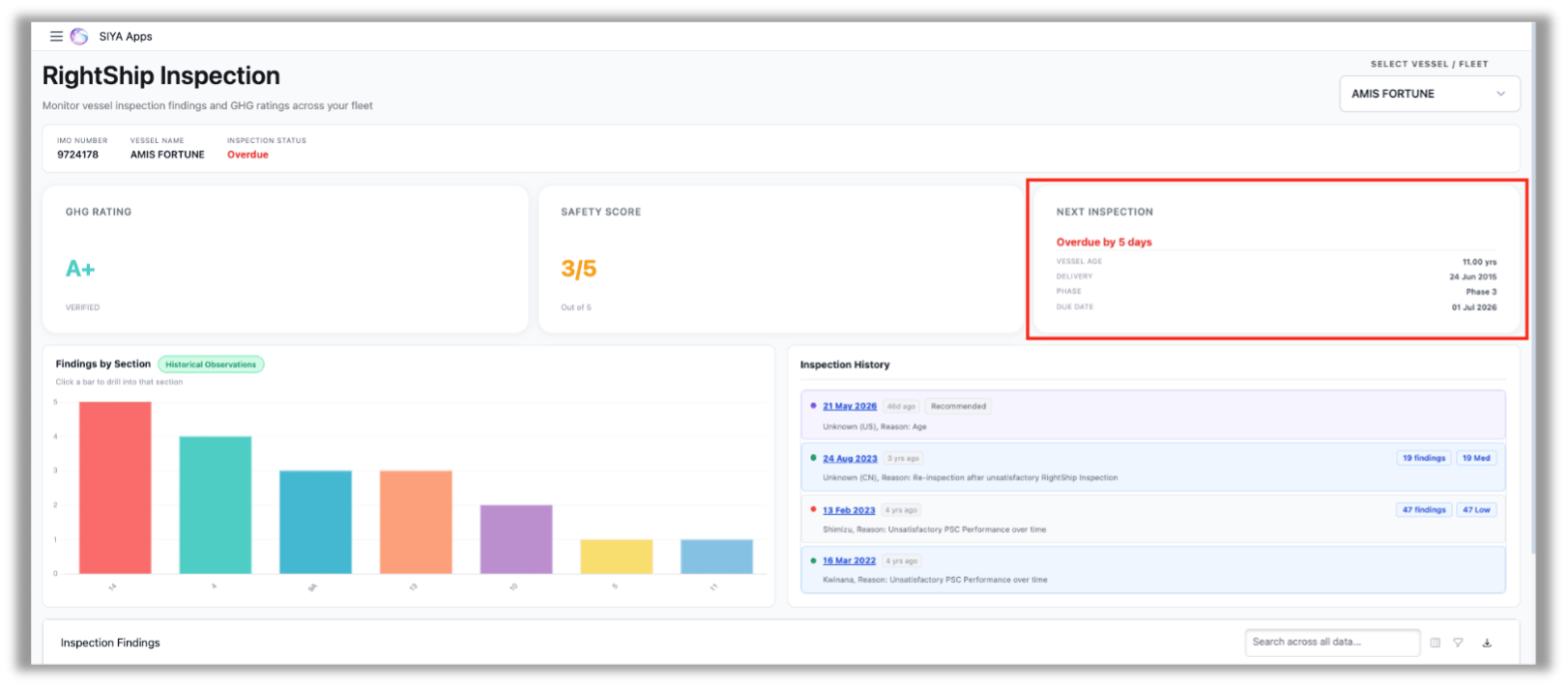
Task: Drill into the orange section 13 bar
Action: (416, 523)
